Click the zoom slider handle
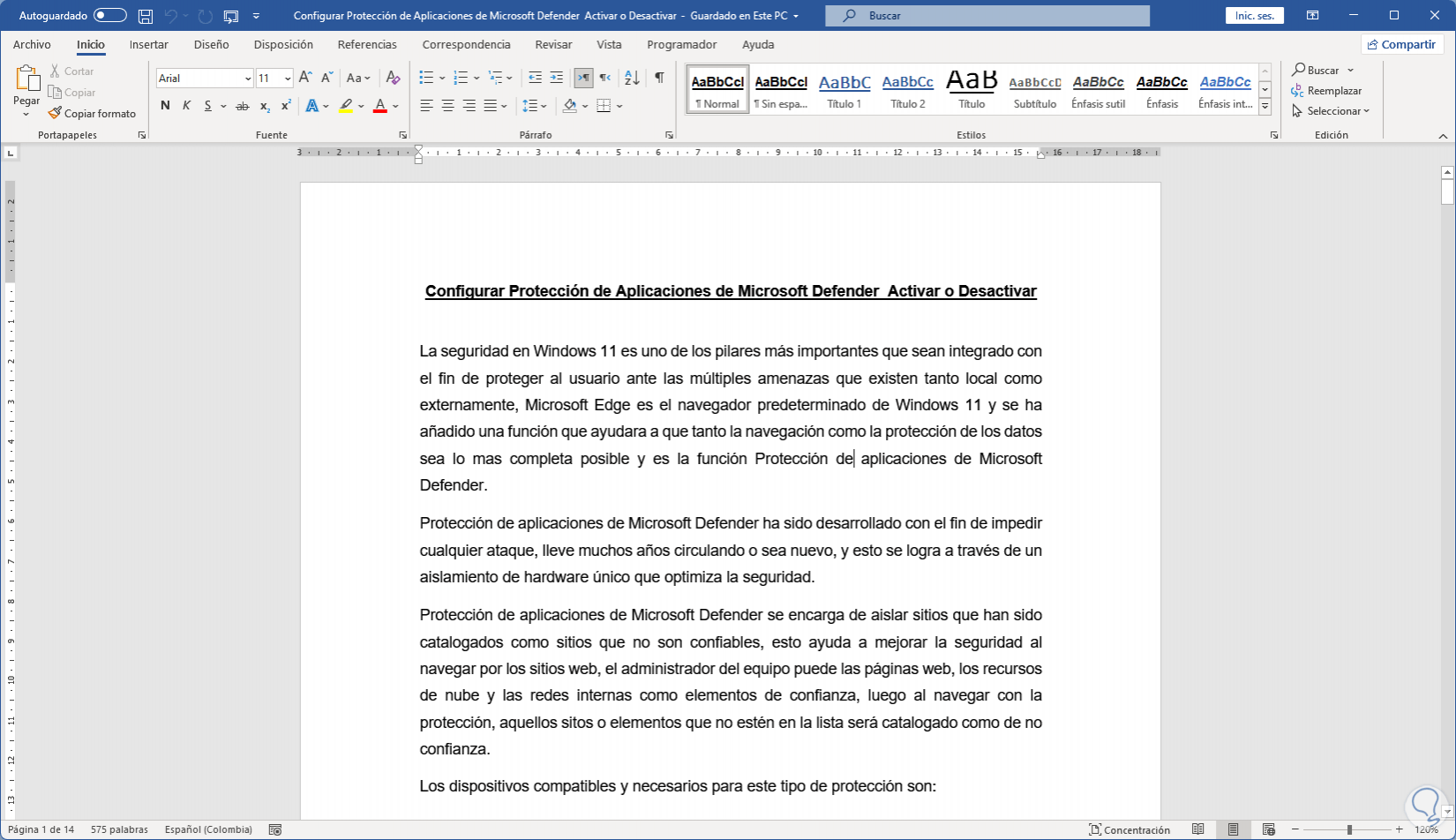 point(1349,829)
